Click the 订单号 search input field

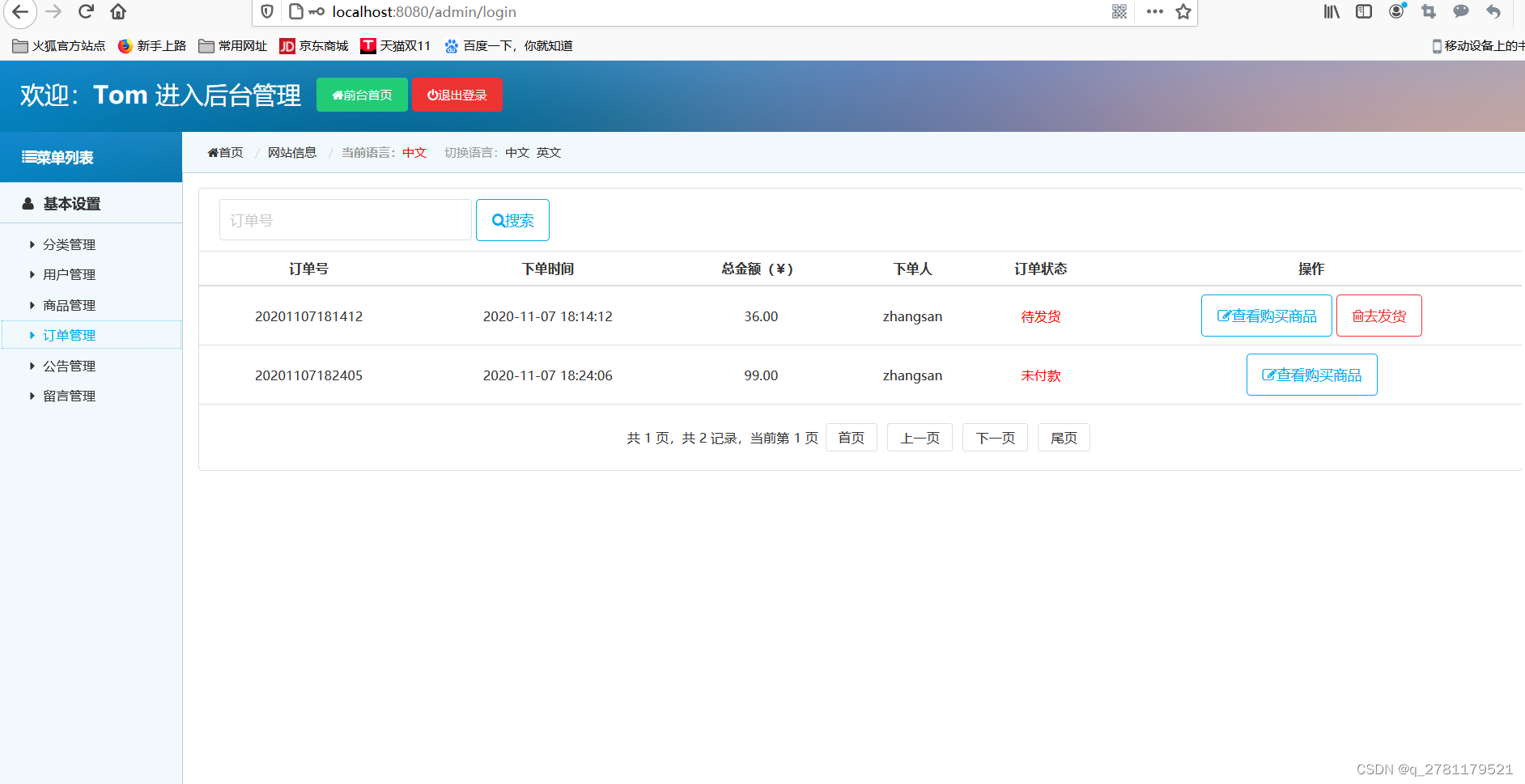coord(346,220)
